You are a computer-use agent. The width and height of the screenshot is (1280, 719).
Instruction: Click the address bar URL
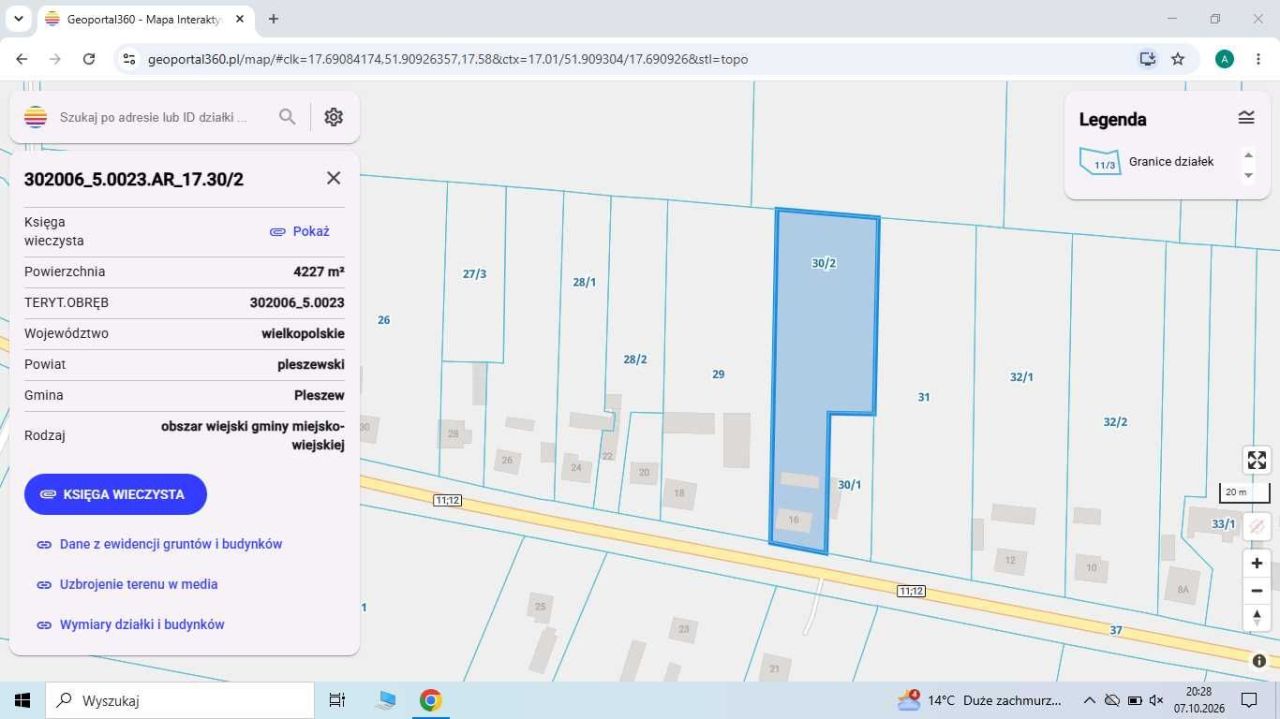448,59
